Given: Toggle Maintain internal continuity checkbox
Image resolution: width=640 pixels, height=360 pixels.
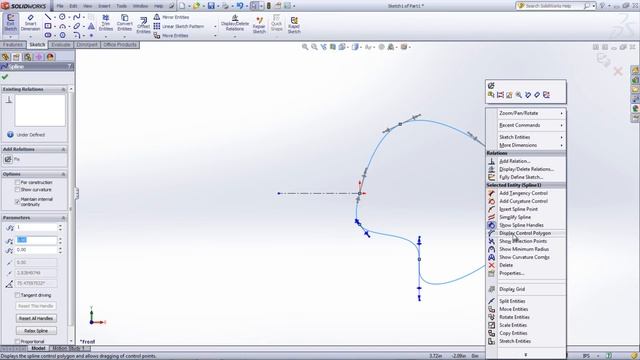Looking at the screenshot, I should click(18, 201).
